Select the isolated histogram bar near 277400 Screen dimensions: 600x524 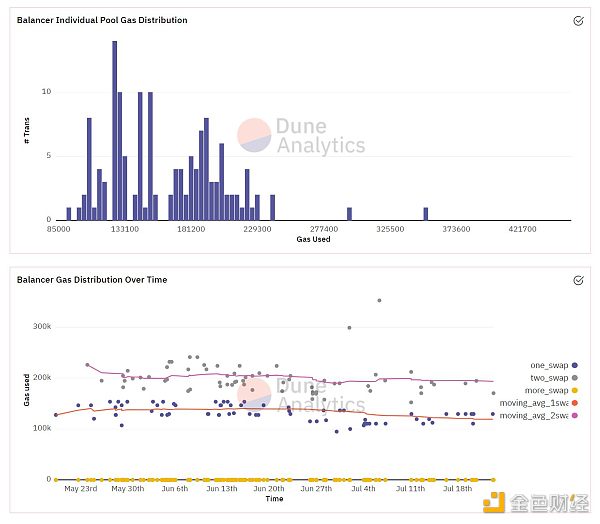tap(349, 213)
